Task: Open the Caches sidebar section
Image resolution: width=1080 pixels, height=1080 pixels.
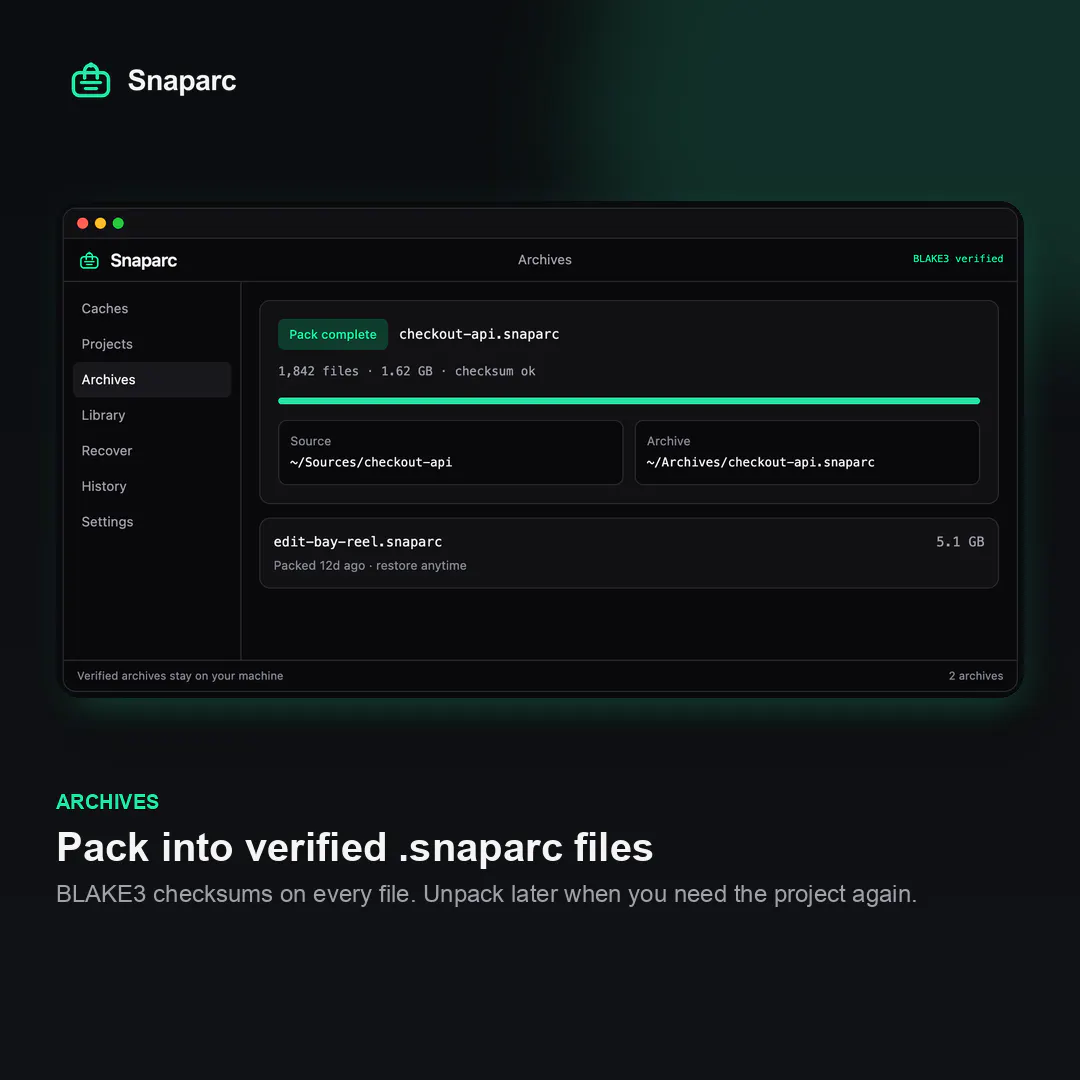Action: pyautogui.click(x=152, y=309)
